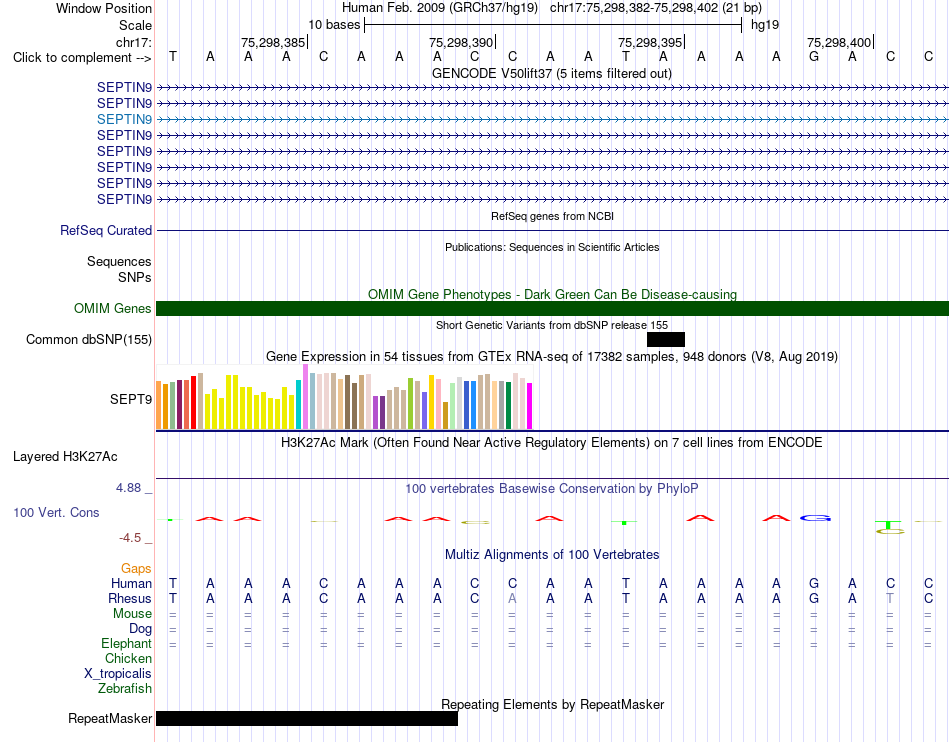Click the 4.88 PhyloP upper scale value
The height and width of the screenshot is (742, 950).
pos(128,488)
